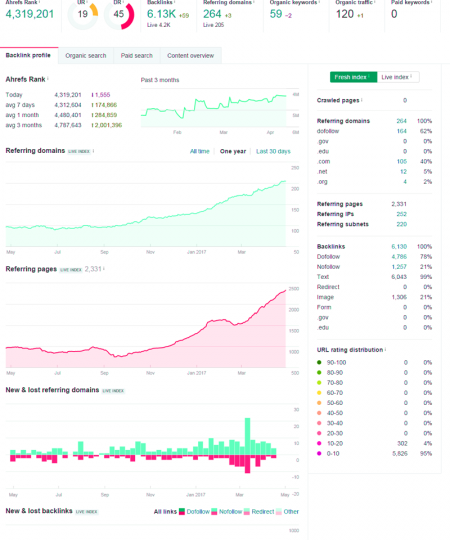Click the 60-70 URL rating yellow dot
Image resolution: width=450 pixels, height=540 pixels.
tap(319, 393)
